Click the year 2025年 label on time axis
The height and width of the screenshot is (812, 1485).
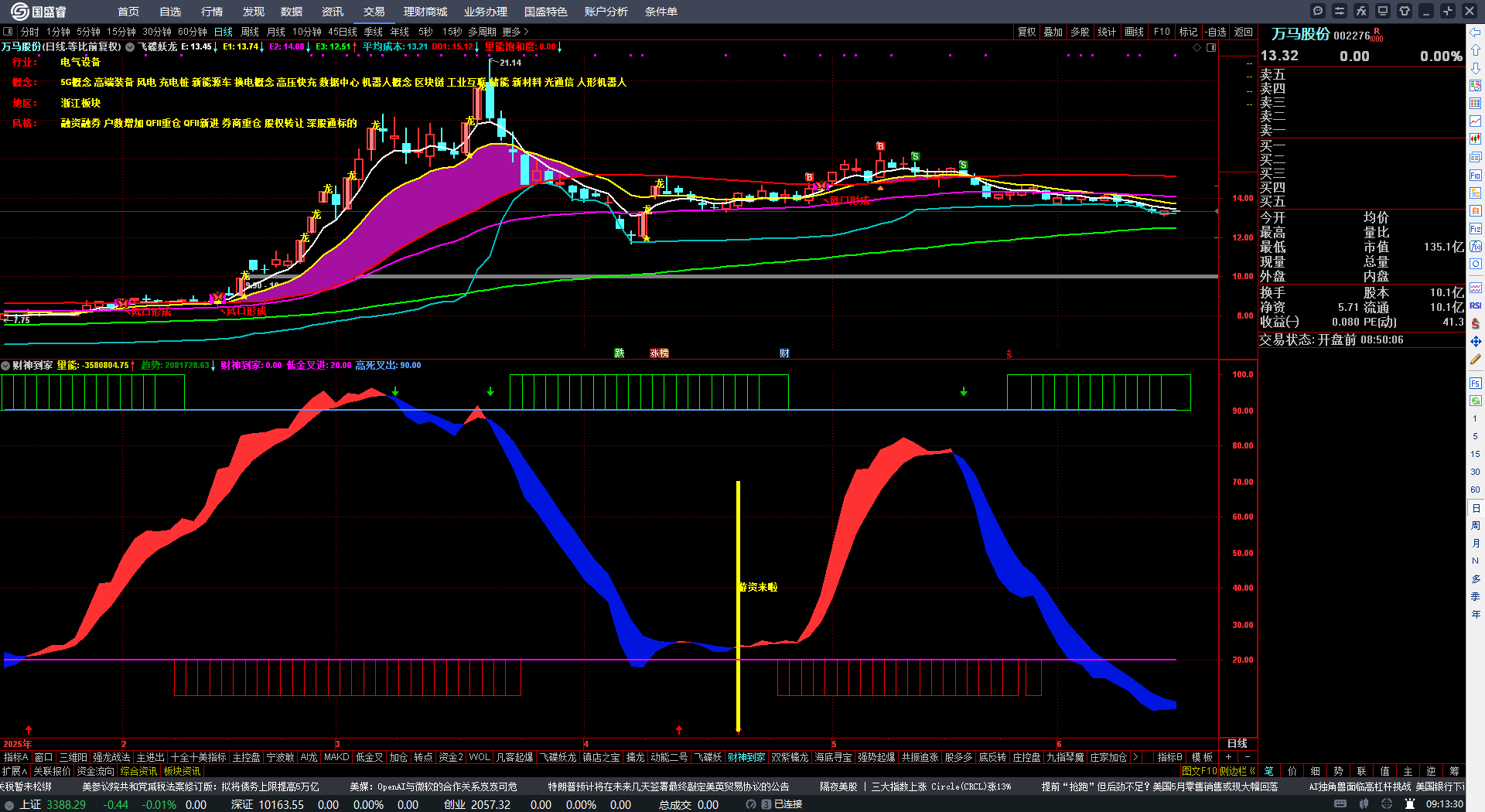coord(18,744)
